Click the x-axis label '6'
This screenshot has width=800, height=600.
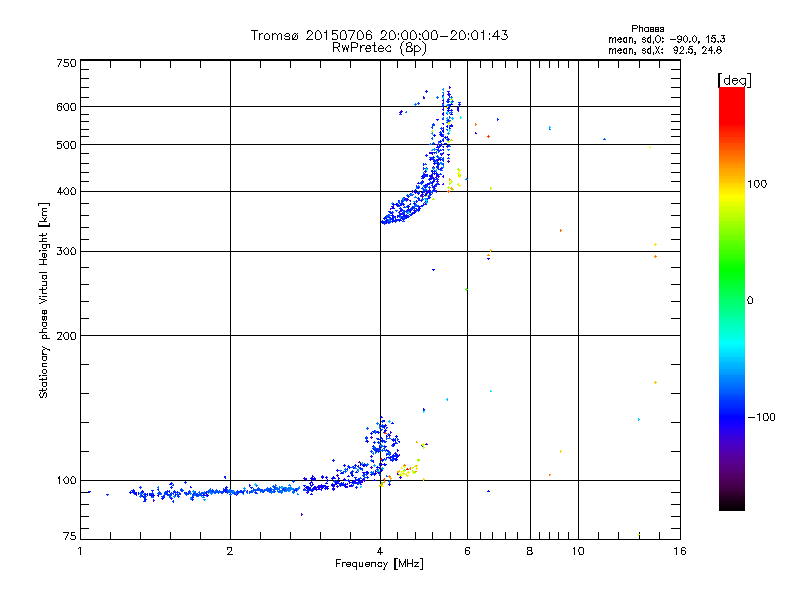[467, 551]
